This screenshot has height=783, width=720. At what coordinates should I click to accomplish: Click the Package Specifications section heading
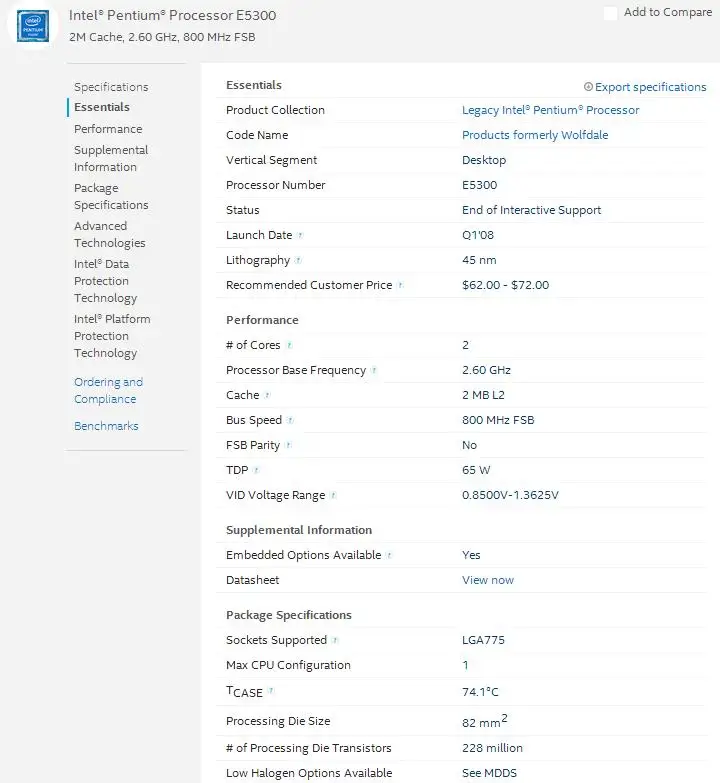pyautogui.click(x=289, y=615)
